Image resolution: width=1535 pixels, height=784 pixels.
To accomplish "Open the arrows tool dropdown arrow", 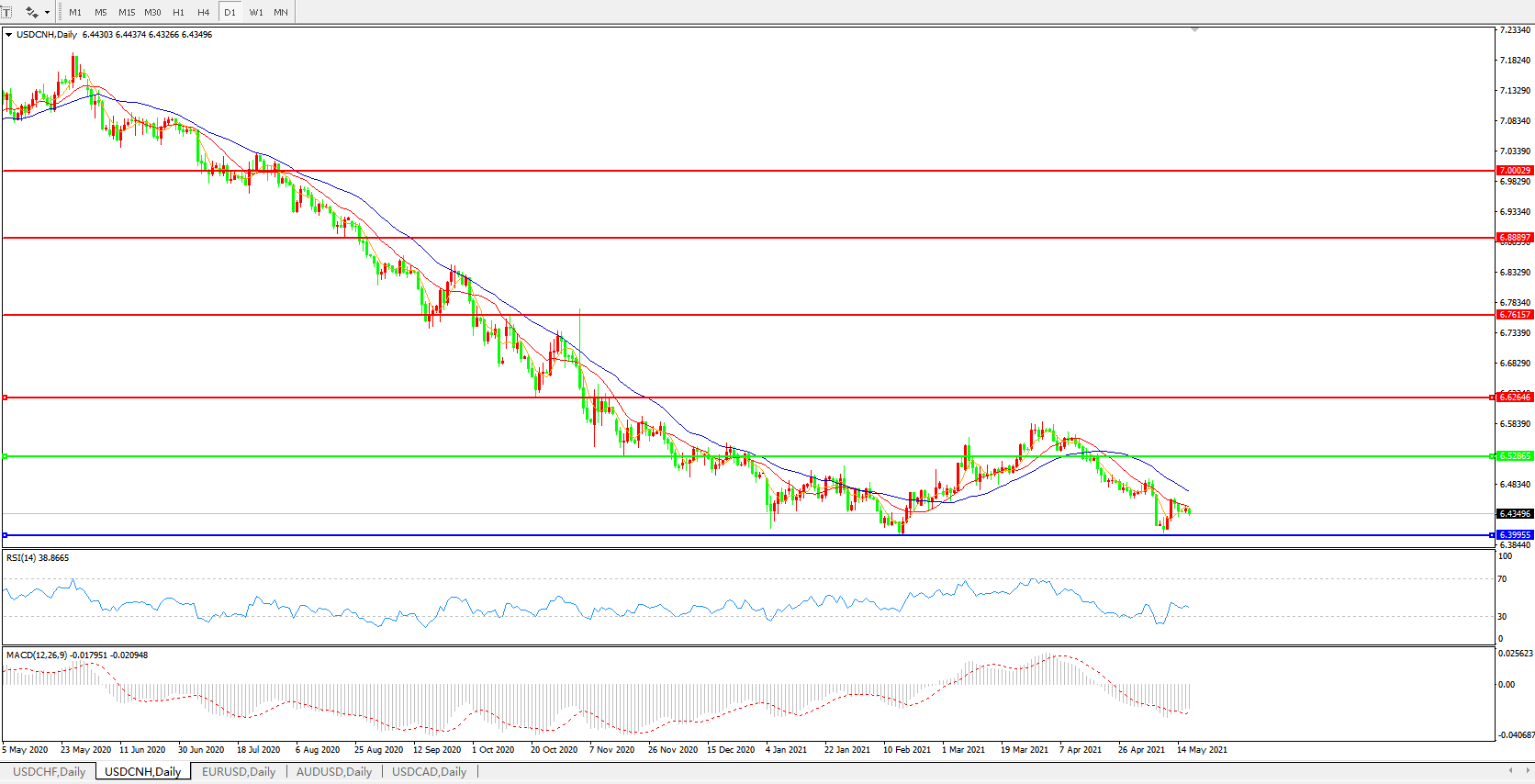I will click(47, 12).
